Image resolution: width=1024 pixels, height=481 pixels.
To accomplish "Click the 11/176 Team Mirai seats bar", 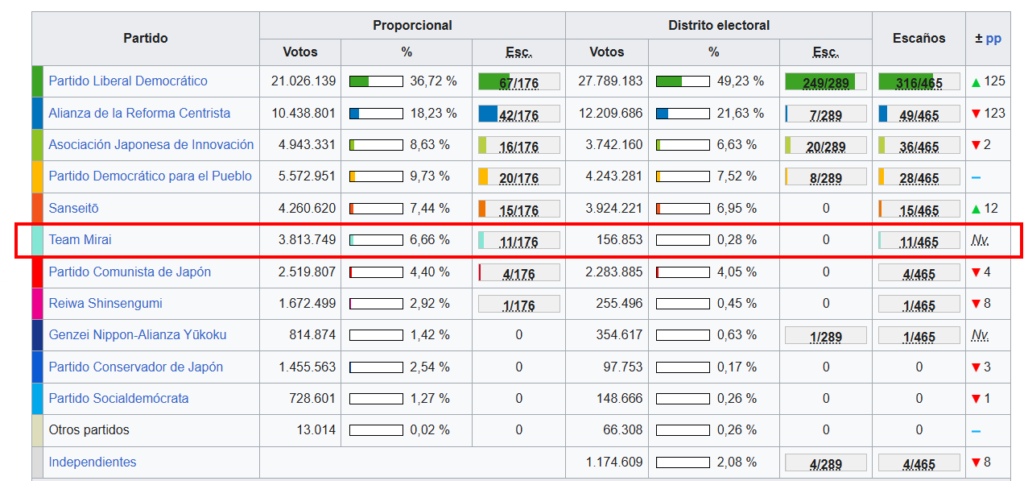I will click(519, 240).
